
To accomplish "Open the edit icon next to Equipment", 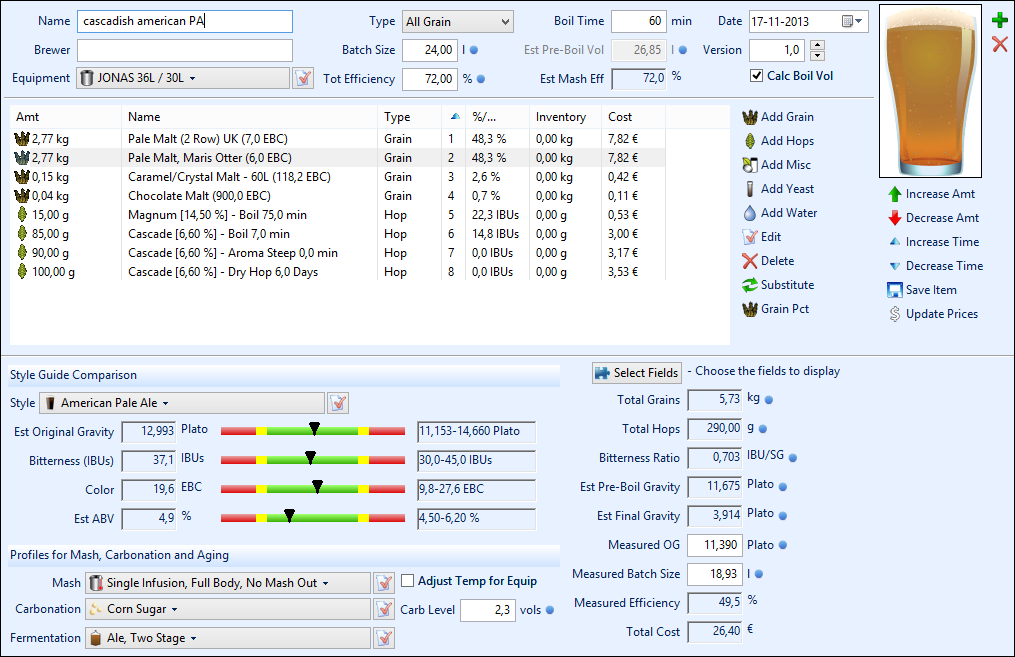I will (303, 78).
